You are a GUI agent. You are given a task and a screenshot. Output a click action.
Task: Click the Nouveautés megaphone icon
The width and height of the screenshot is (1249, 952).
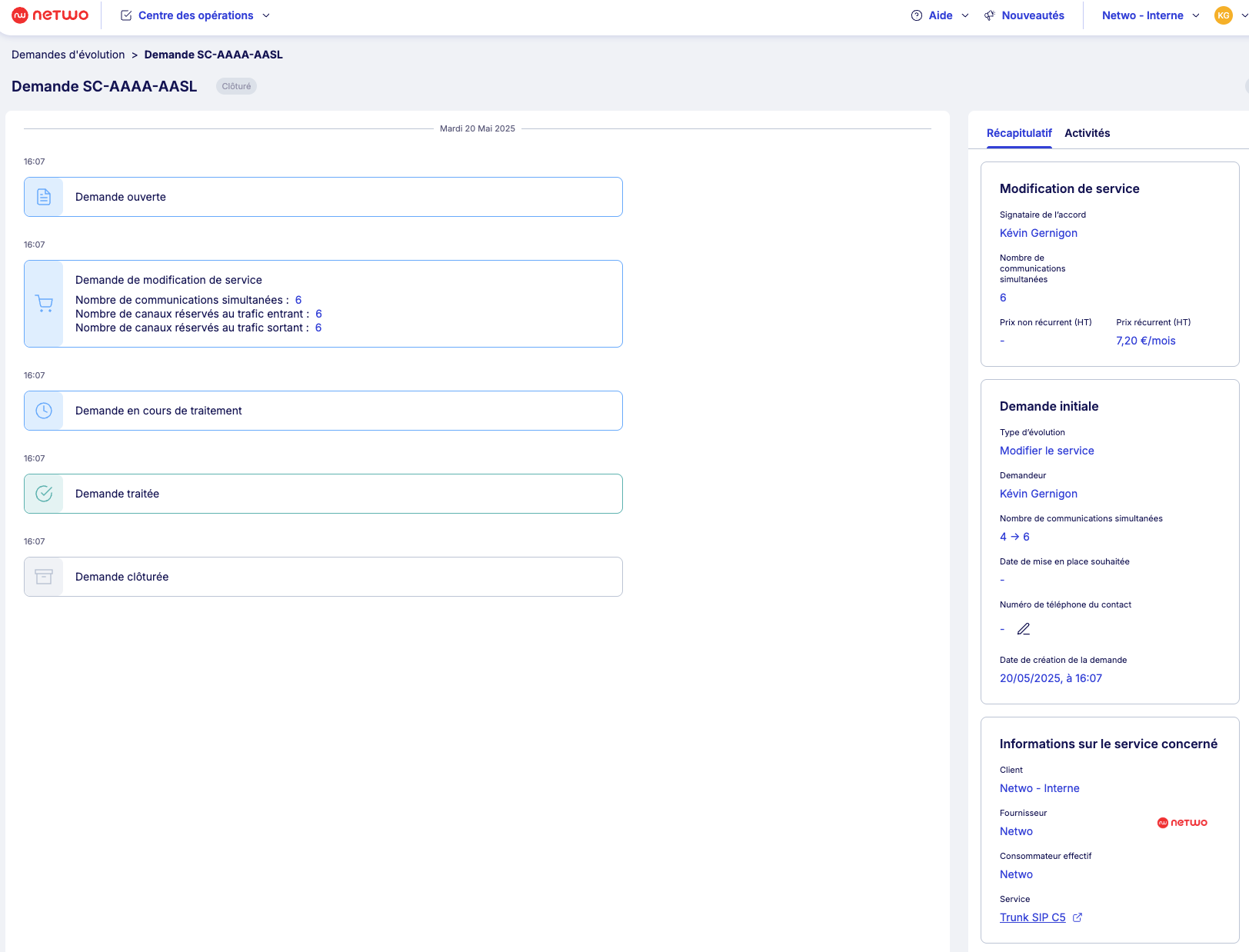pos(990,15)
